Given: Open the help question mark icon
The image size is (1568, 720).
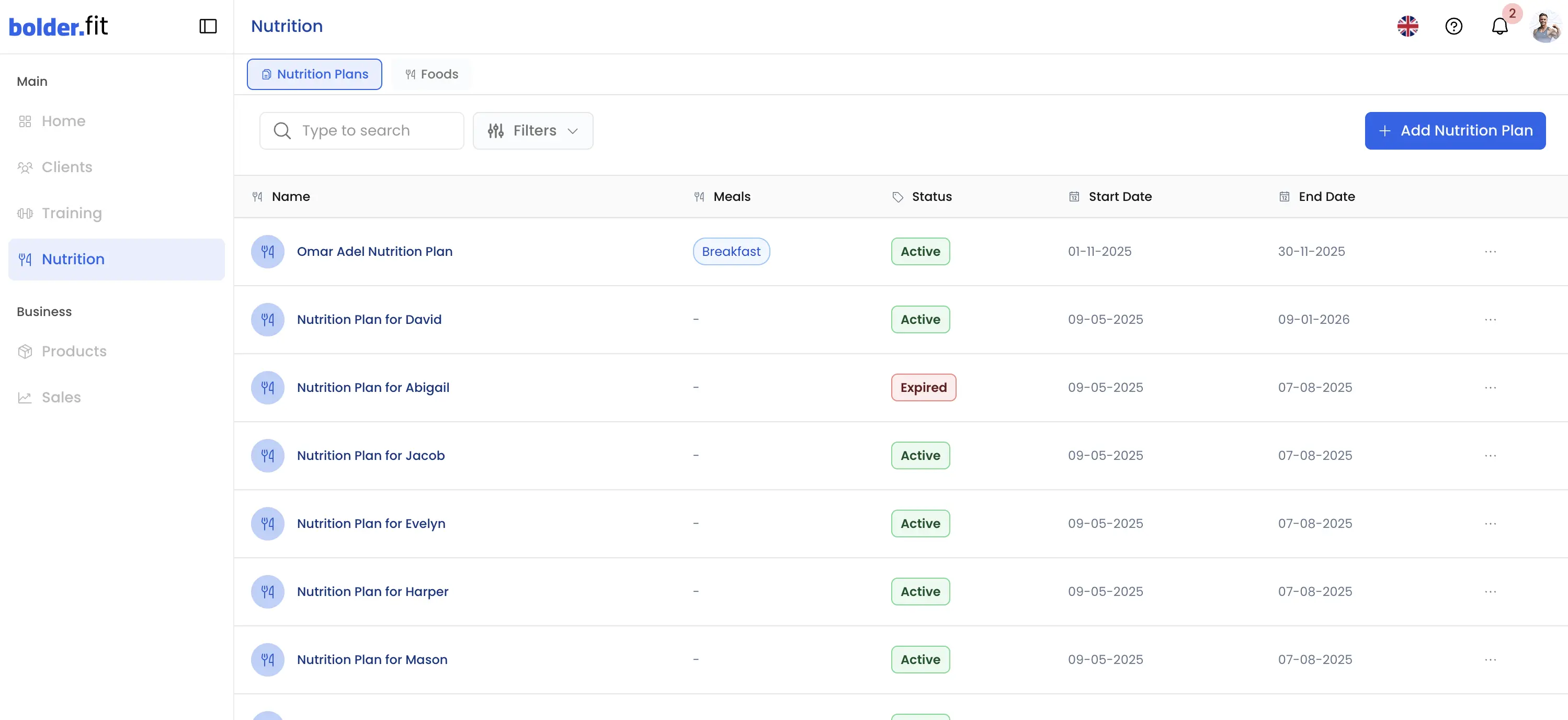Looking at the screenshot, I should point(1453,26).
